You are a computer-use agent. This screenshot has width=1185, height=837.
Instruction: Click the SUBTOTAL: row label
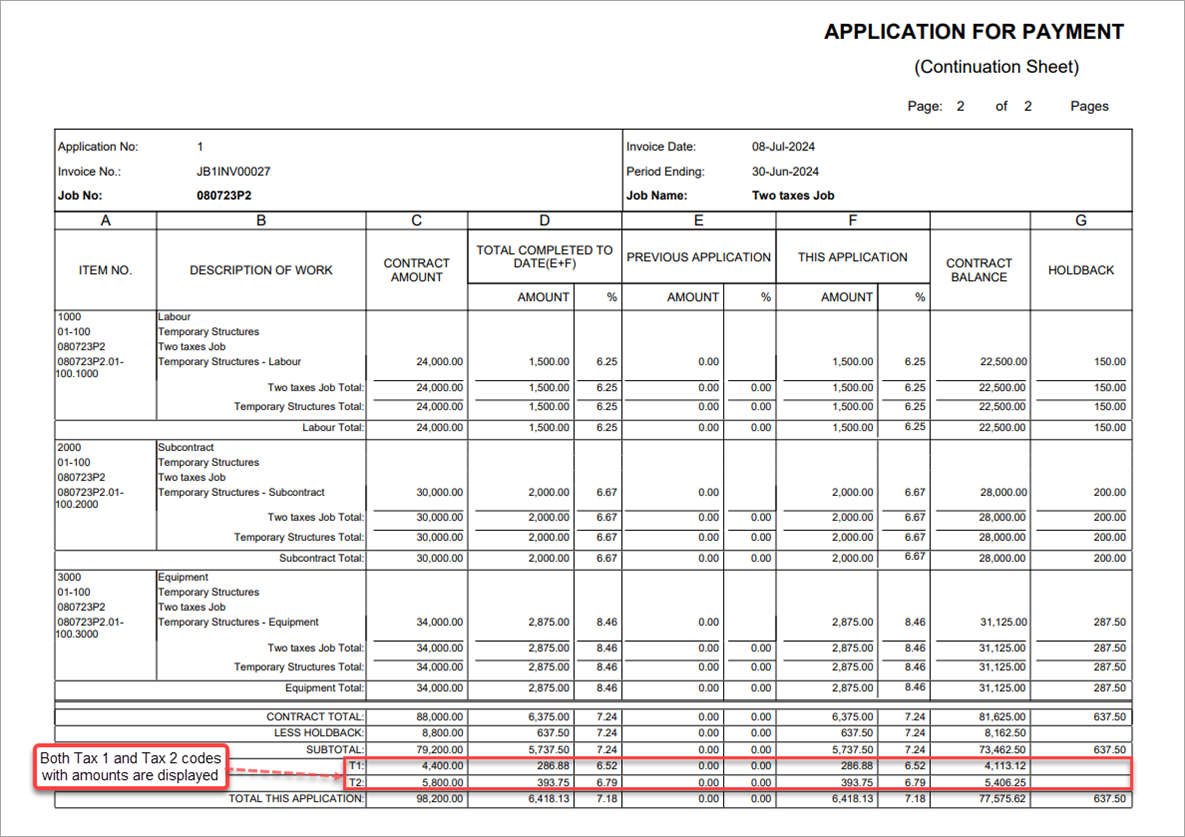[335, 750]
